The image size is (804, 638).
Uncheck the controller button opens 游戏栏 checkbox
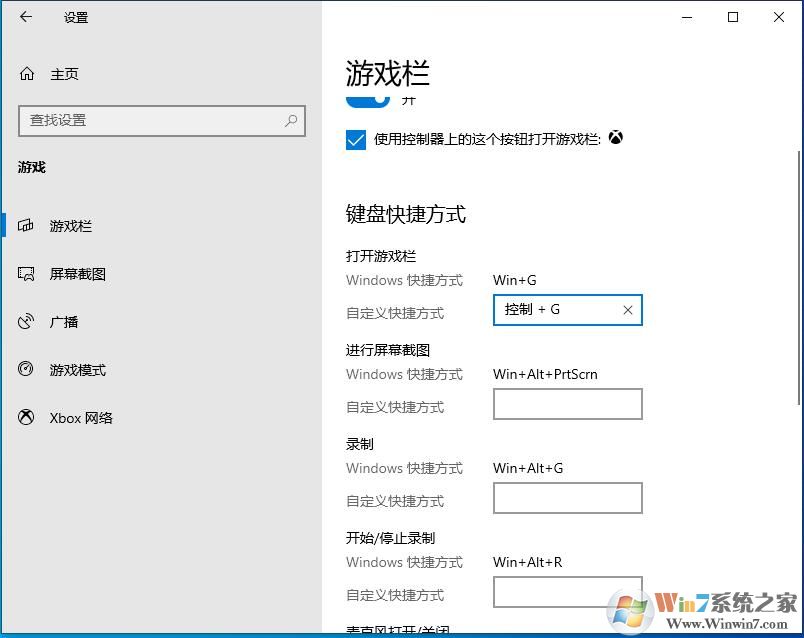pos(356,140)
